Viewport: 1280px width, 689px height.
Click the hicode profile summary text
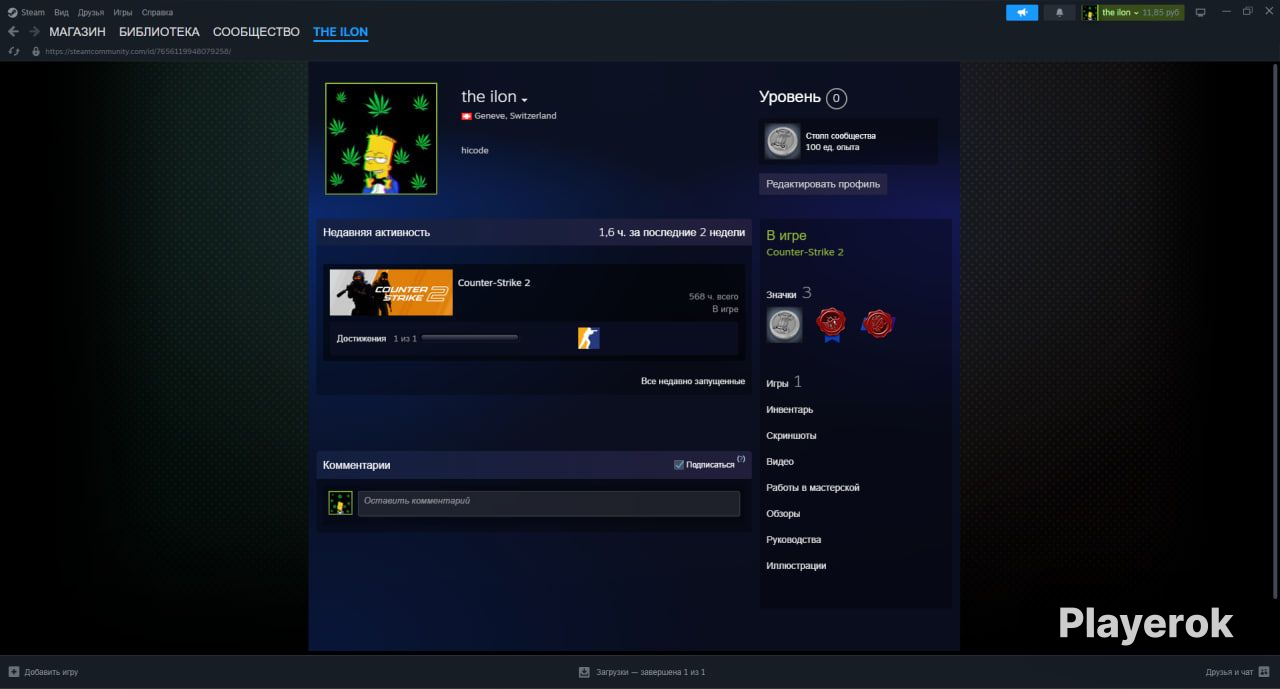(x=475, y=150)
